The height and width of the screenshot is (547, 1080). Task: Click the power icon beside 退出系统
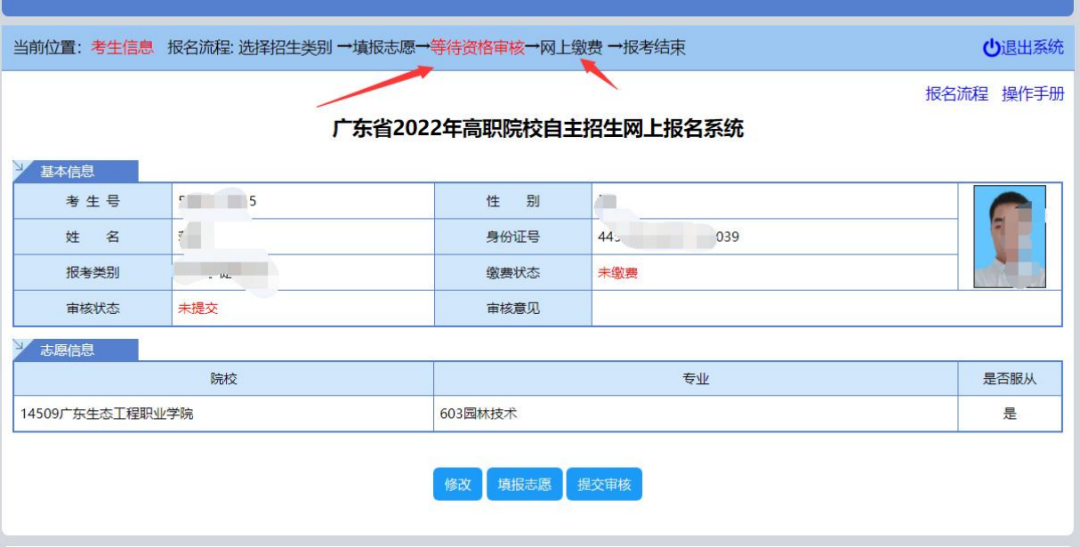pos(991,47)
